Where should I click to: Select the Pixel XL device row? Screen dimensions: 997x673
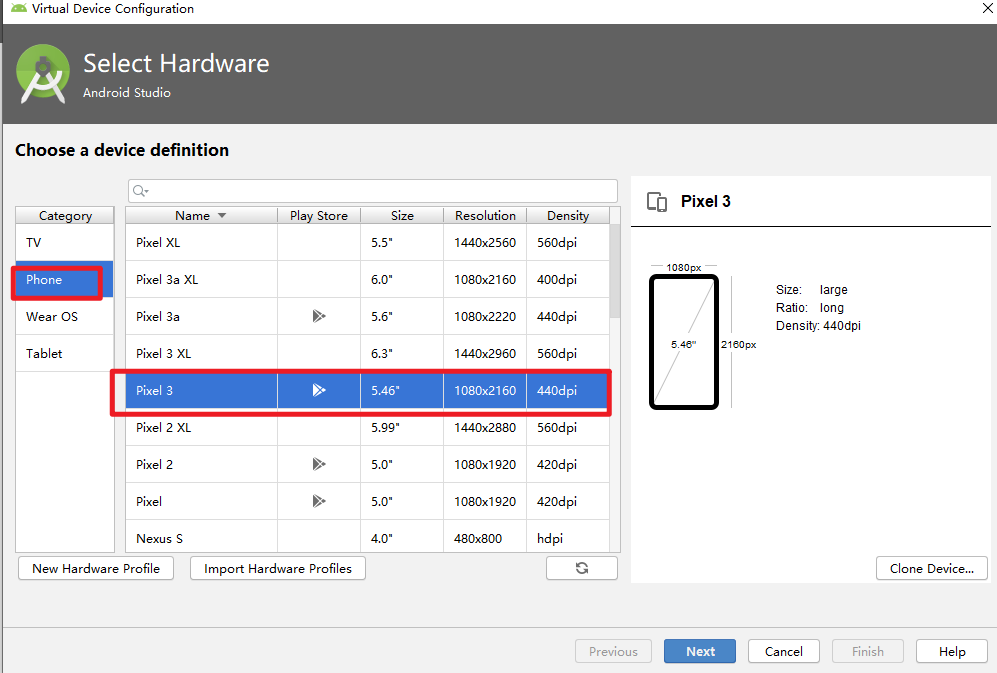(x=367, y=242)
